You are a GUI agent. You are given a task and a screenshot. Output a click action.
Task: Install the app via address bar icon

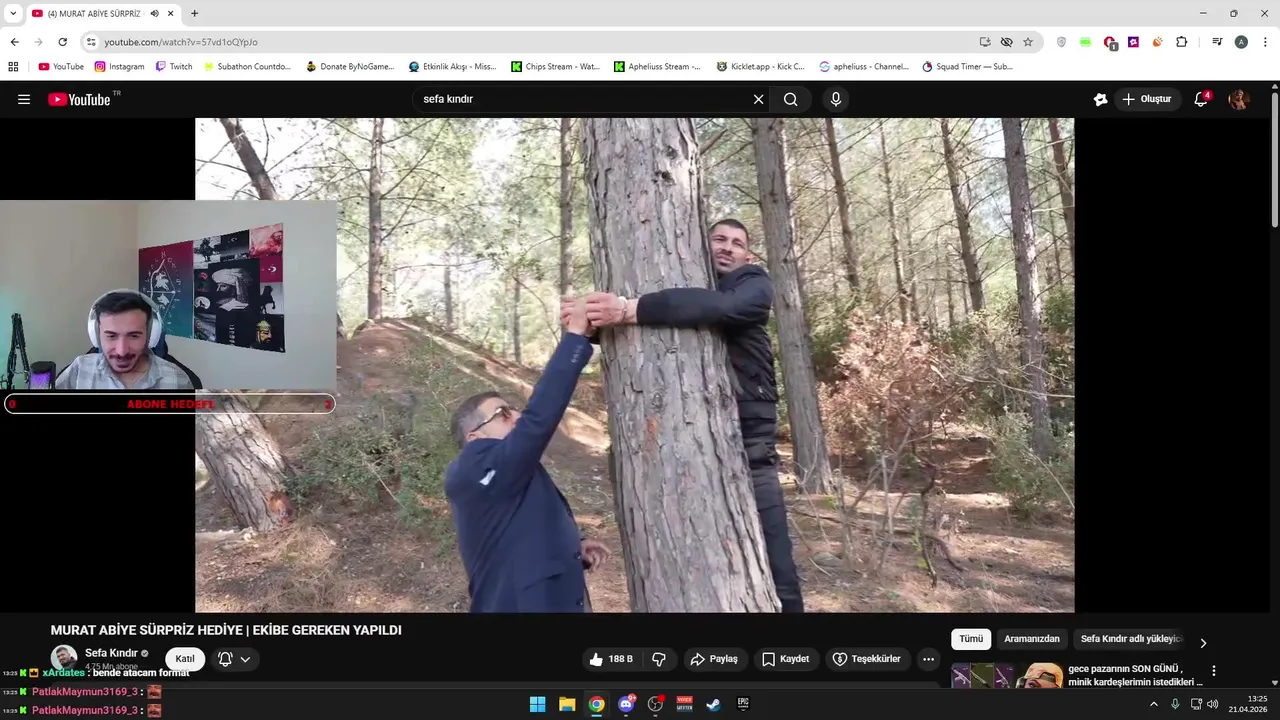tap(985, 42)
